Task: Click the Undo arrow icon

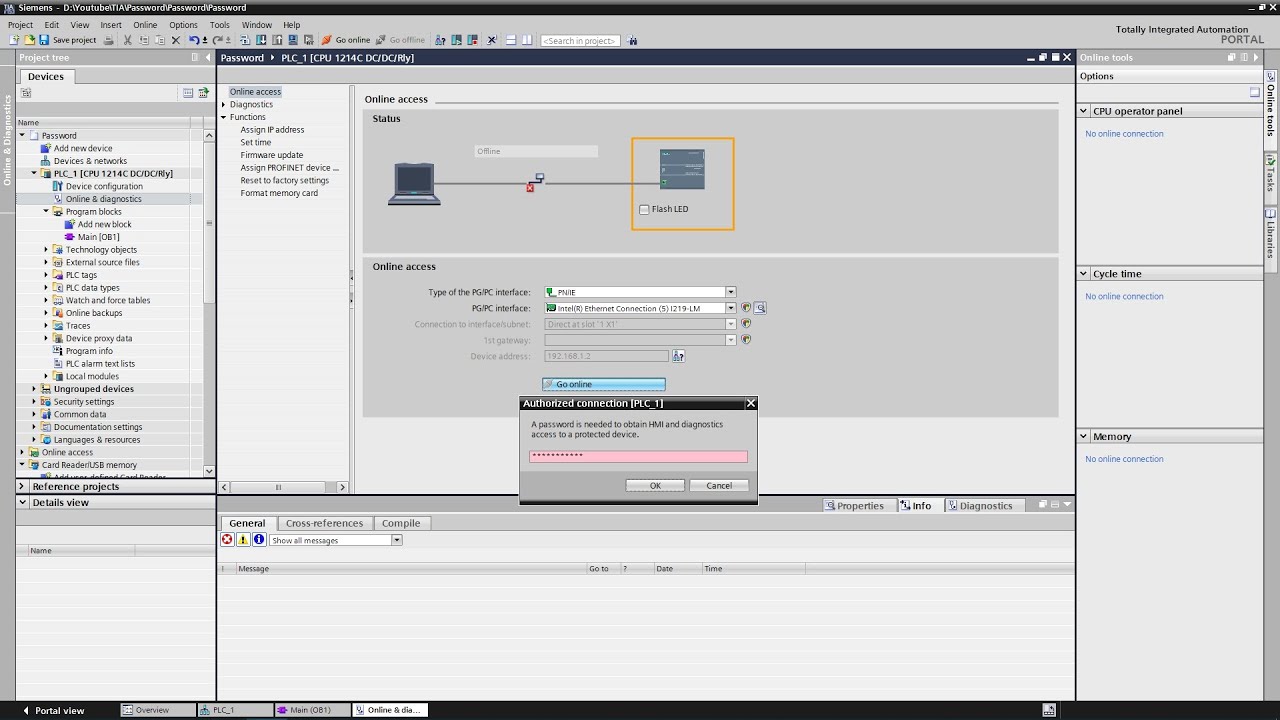Action: click(x=194, y=40)
